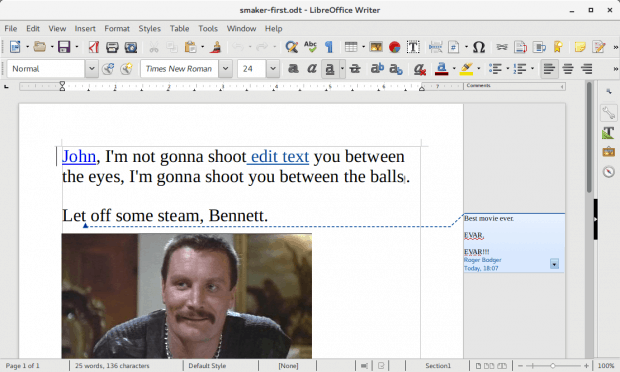Open the Tools menu
The image size is (620, 372).
pyautogui.click(x=208, y=28)
